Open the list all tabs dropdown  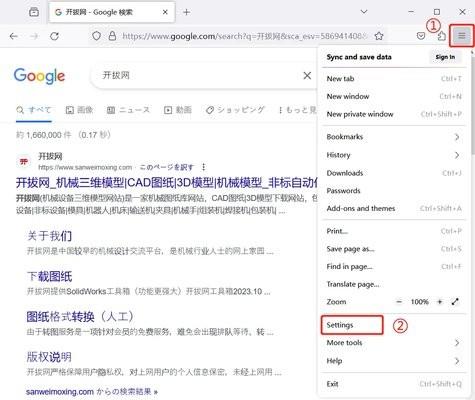(364, 12)
